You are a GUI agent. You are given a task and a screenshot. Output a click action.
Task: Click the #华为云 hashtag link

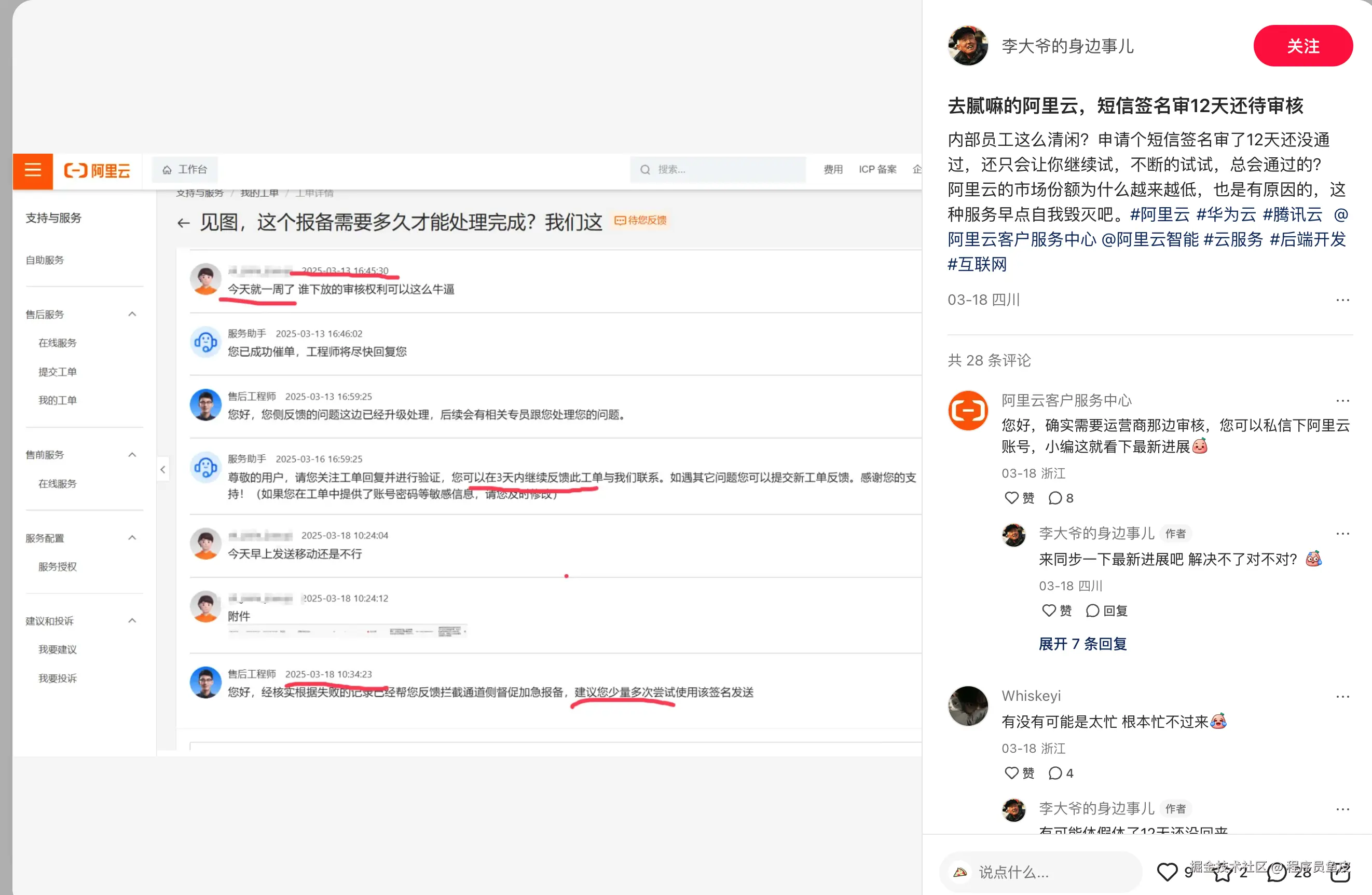click(1226, 214)
